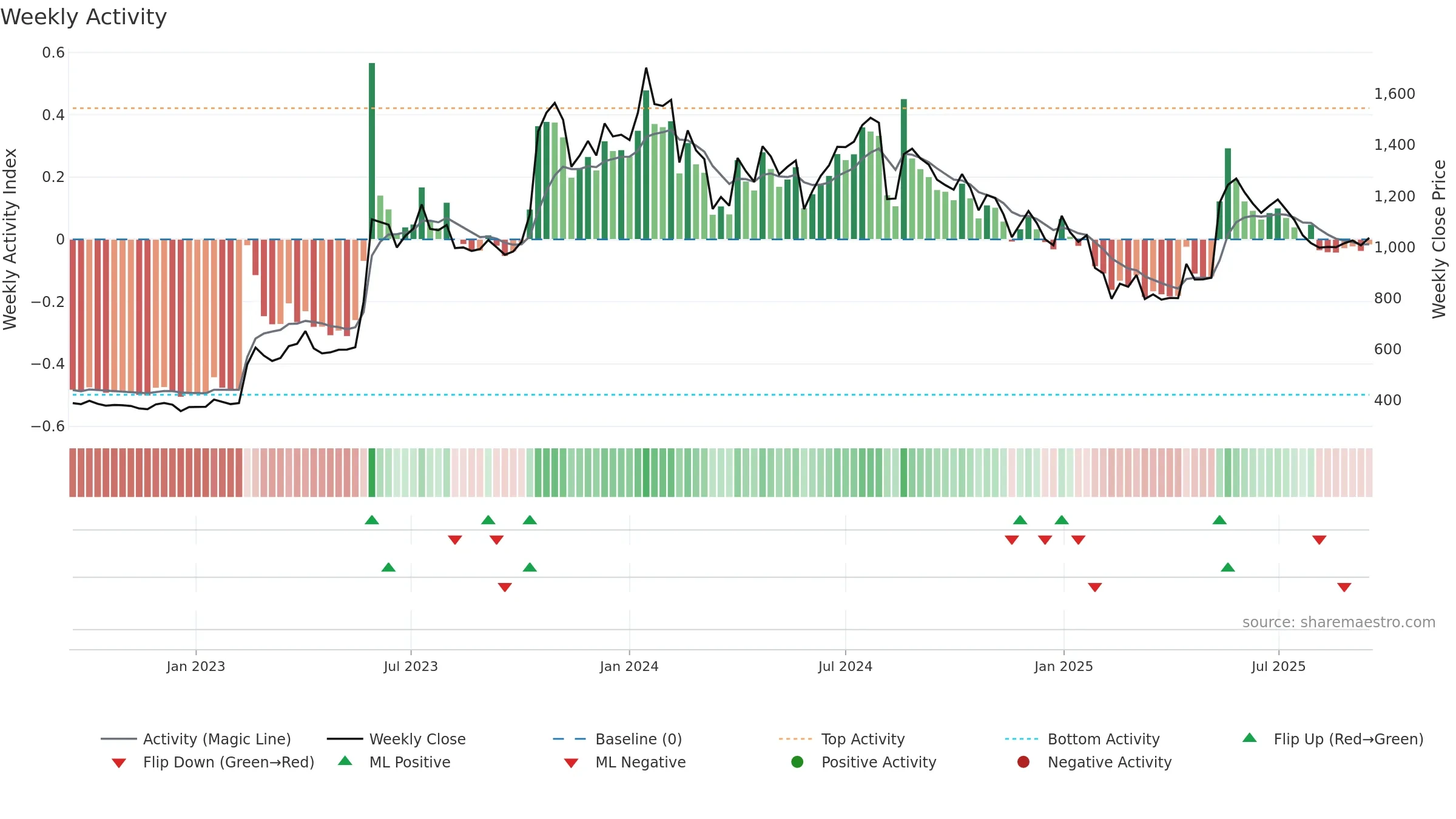Click the Jan 2025 axis label
The height and width of the screenshot is (819, 1456).
pos(1063,667)
